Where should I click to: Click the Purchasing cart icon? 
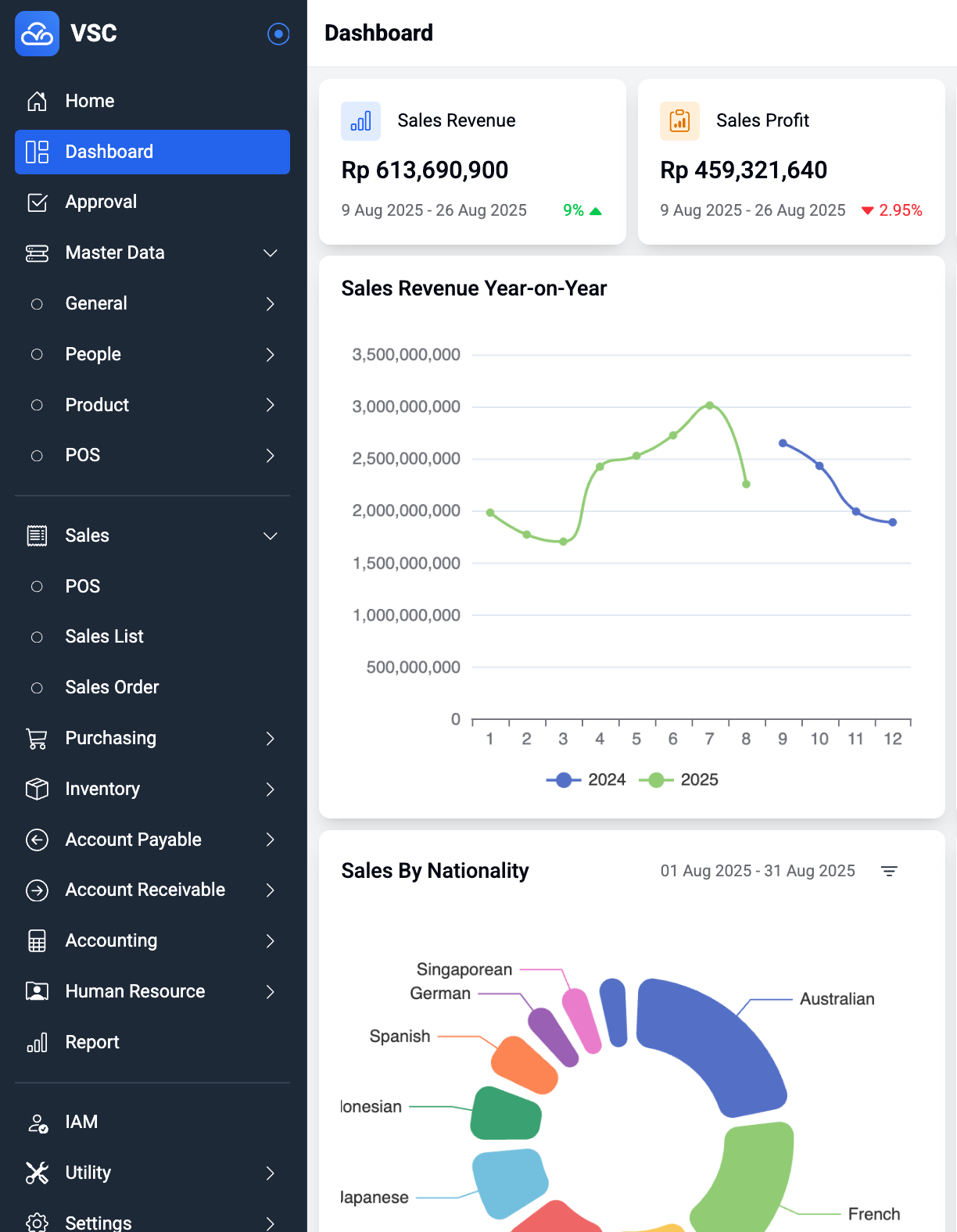point(37,739)
